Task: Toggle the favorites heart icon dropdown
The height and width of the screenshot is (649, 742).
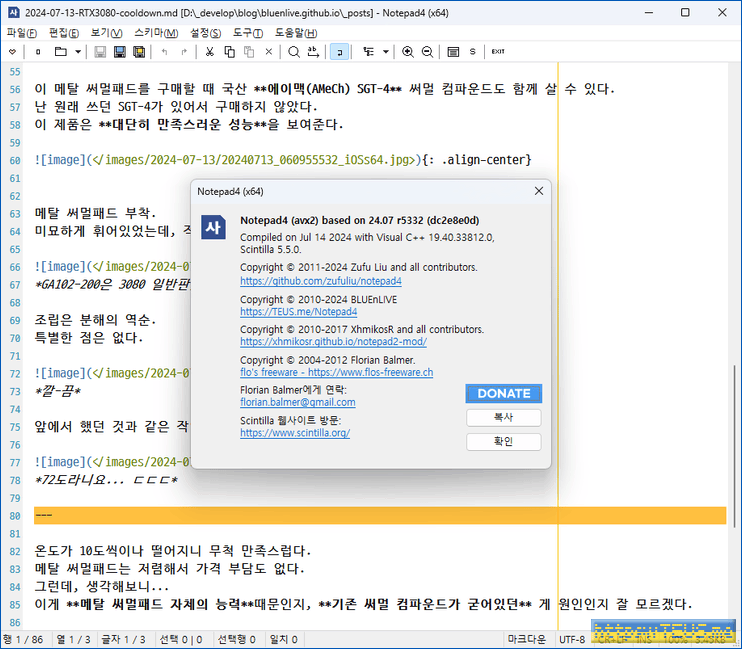Action: (12, 51)
